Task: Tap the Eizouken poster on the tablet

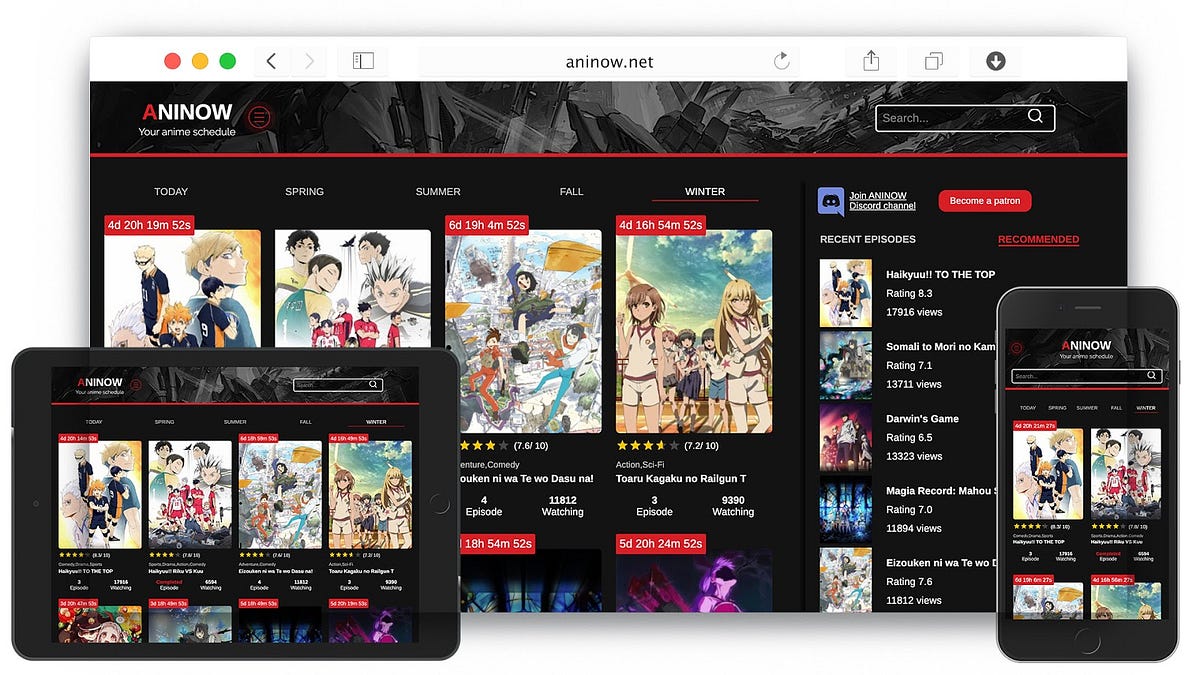Action: [x=280, y=495]
